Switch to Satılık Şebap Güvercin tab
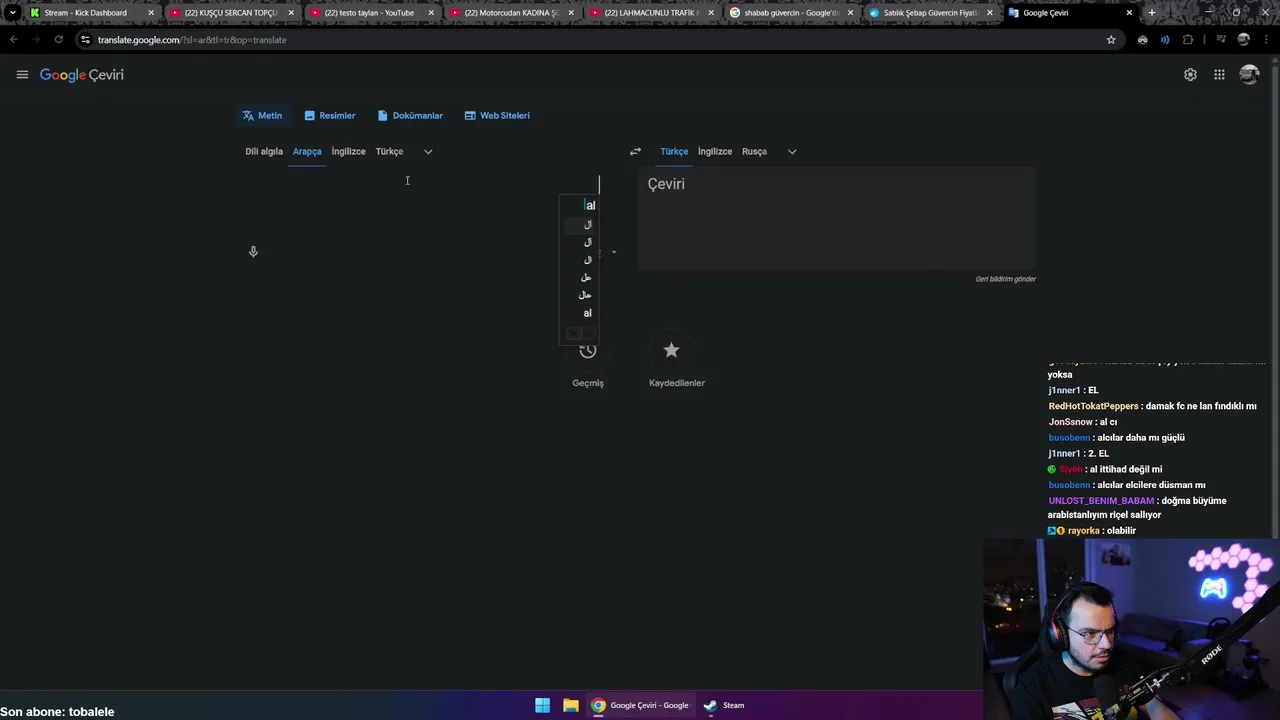1280x720 pixels. (x=929, y=13)
